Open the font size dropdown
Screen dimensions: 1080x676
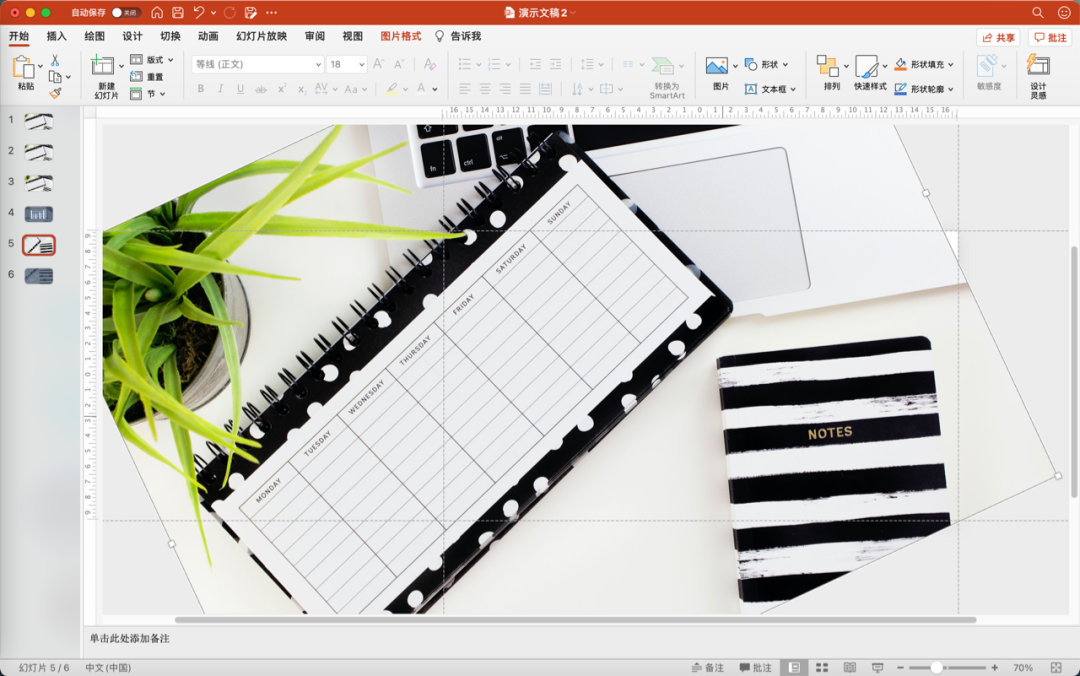(362, 64)
